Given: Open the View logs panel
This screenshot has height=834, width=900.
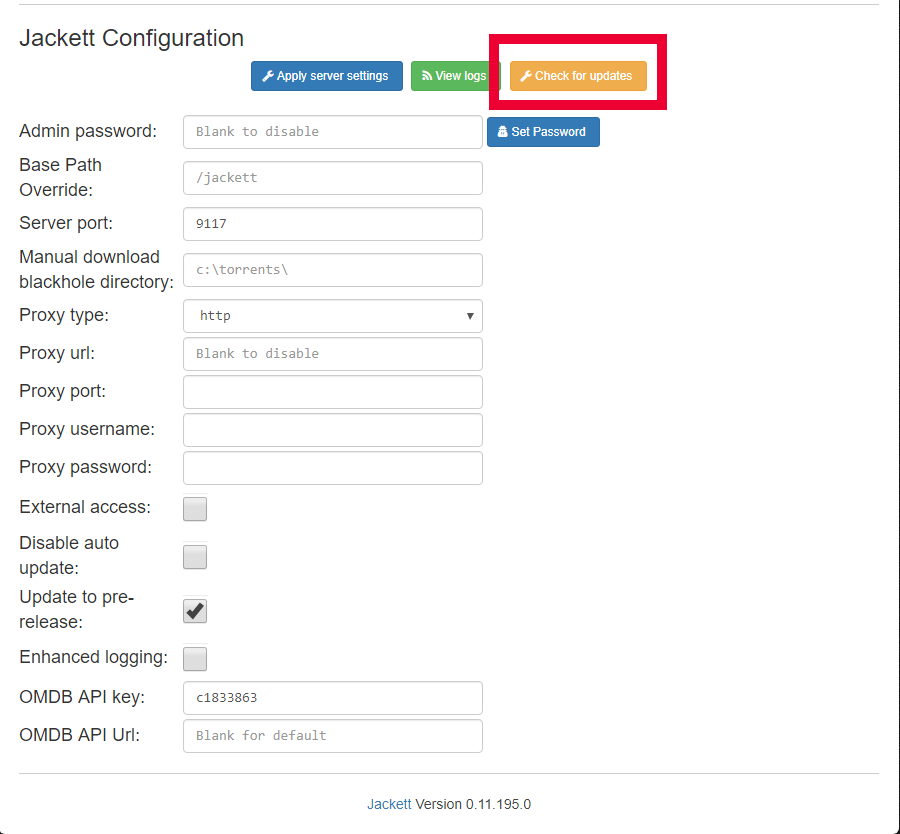Looking at the screenshot, I should coord(450,75).
